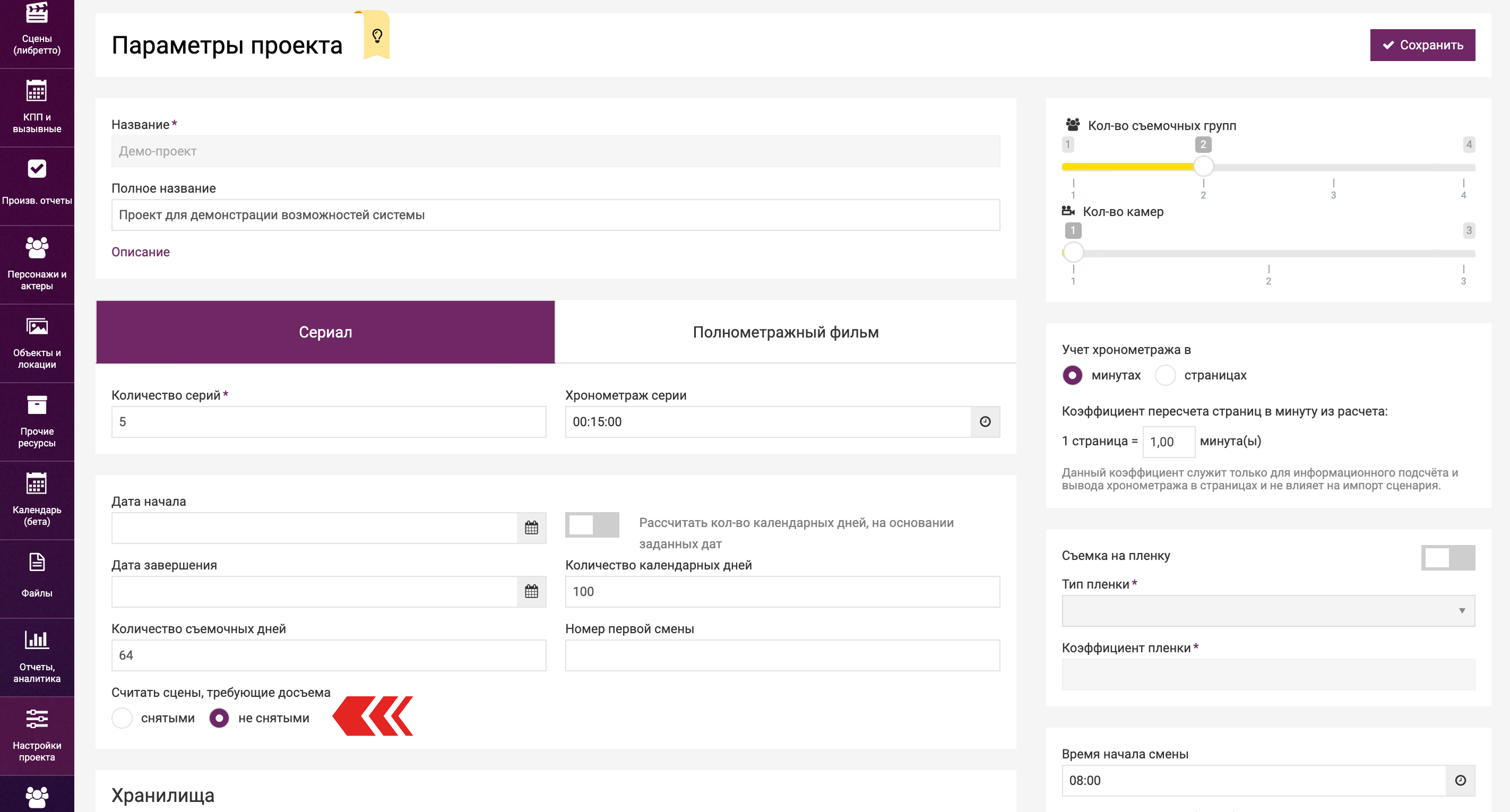Expand Тип пленки dropdown
Image resolution: width=1510 pixels, height=812 pixels.
1268,611
